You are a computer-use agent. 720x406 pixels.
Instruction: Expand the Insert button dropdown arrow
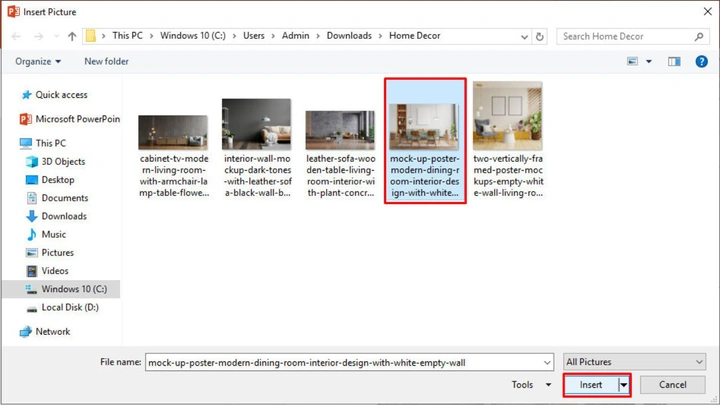[x=624, y=385]
